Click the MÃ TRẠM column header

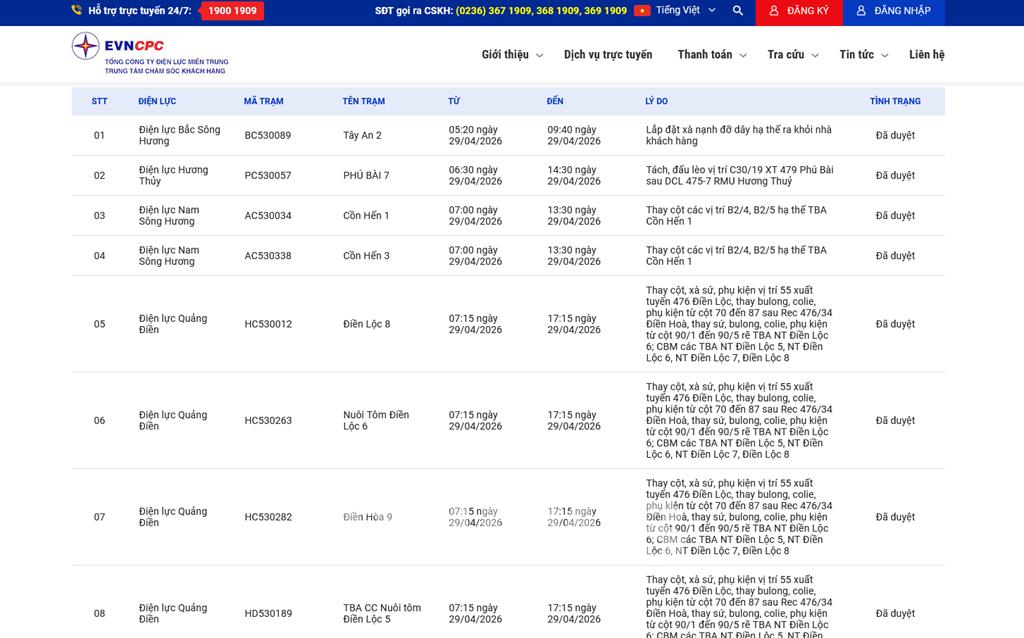pos(263,101)
